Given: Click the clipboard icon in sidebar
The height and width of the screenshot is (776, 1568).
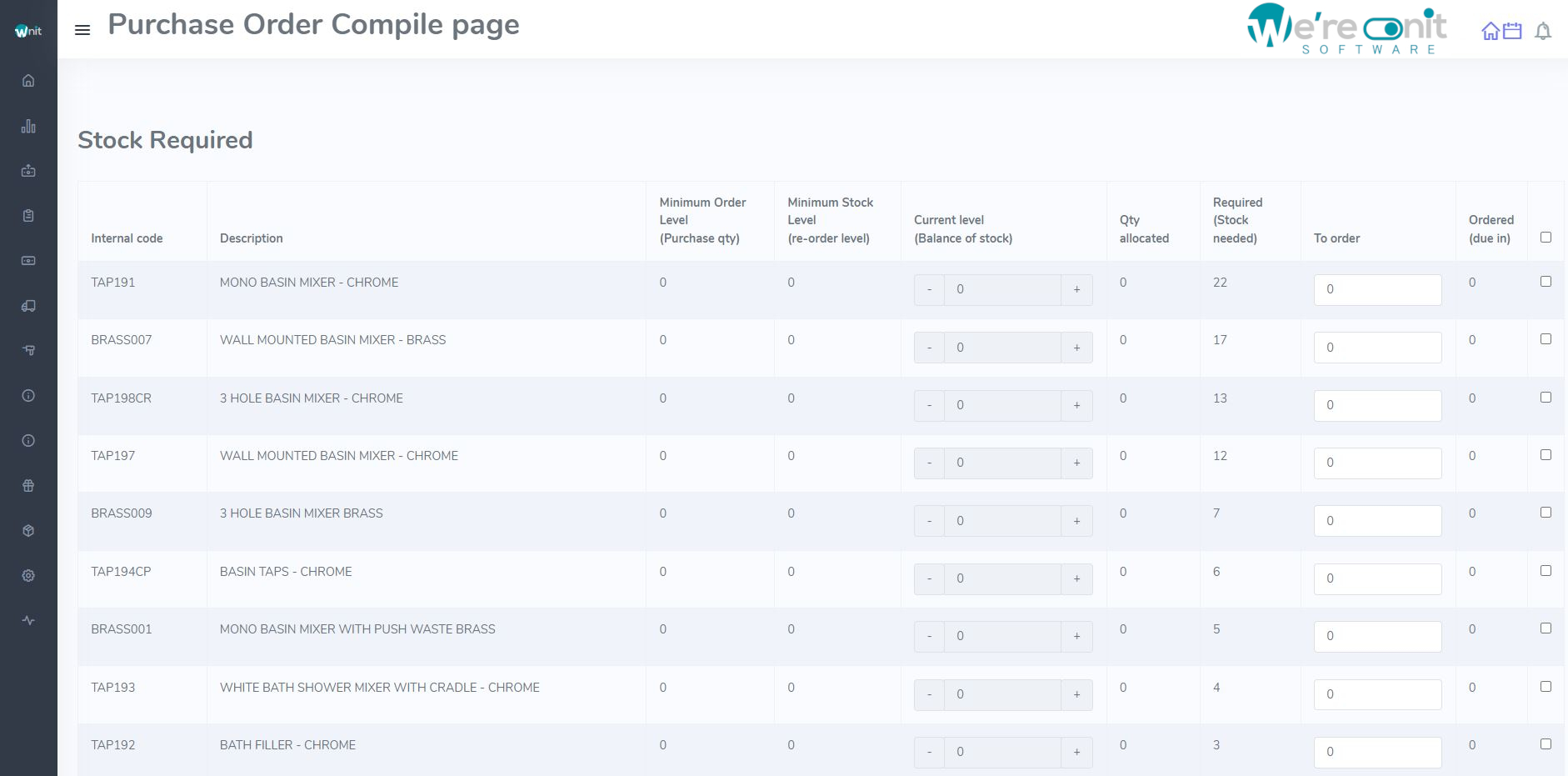Looking at the screenshot, I should (28, 216).
